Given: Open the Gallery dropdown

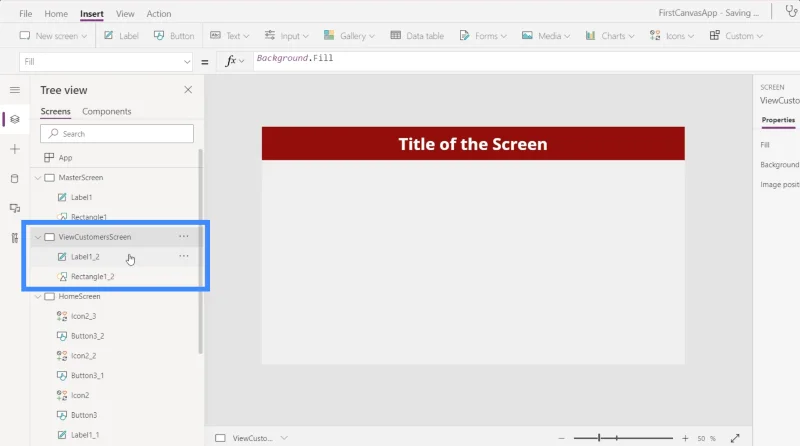Looking at the screenshot, I should coord(349,36).
